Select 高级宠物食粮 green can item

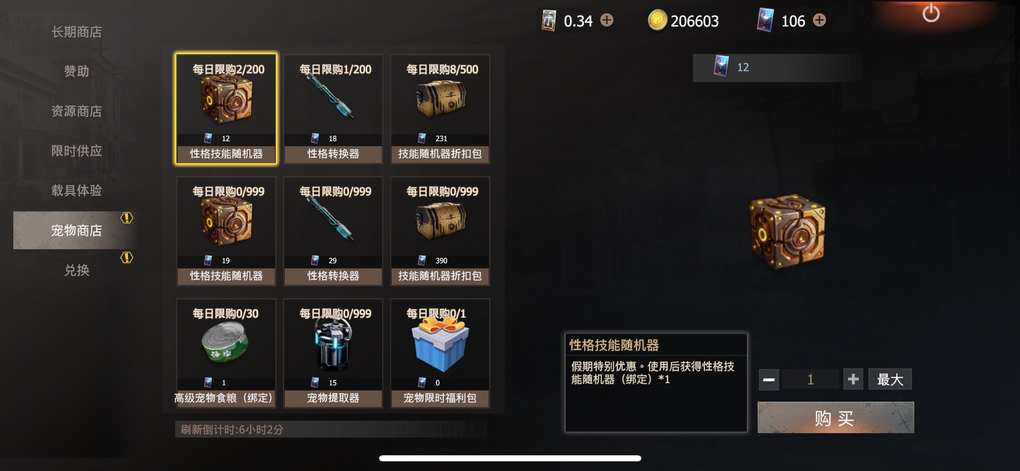(x=226, y=353)
